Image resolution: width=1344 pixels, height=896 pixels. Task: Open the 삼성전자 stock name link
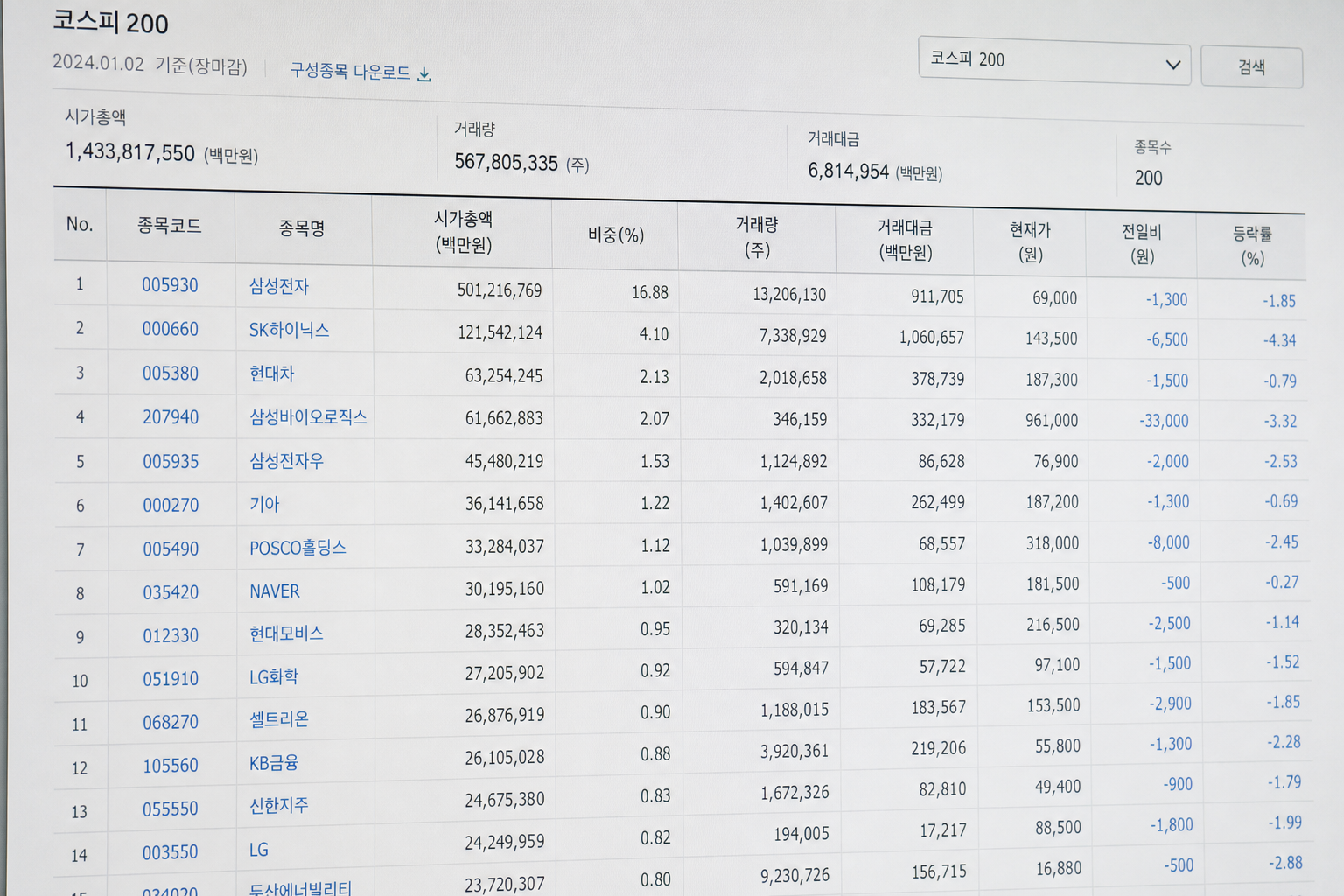click(279, 286)
